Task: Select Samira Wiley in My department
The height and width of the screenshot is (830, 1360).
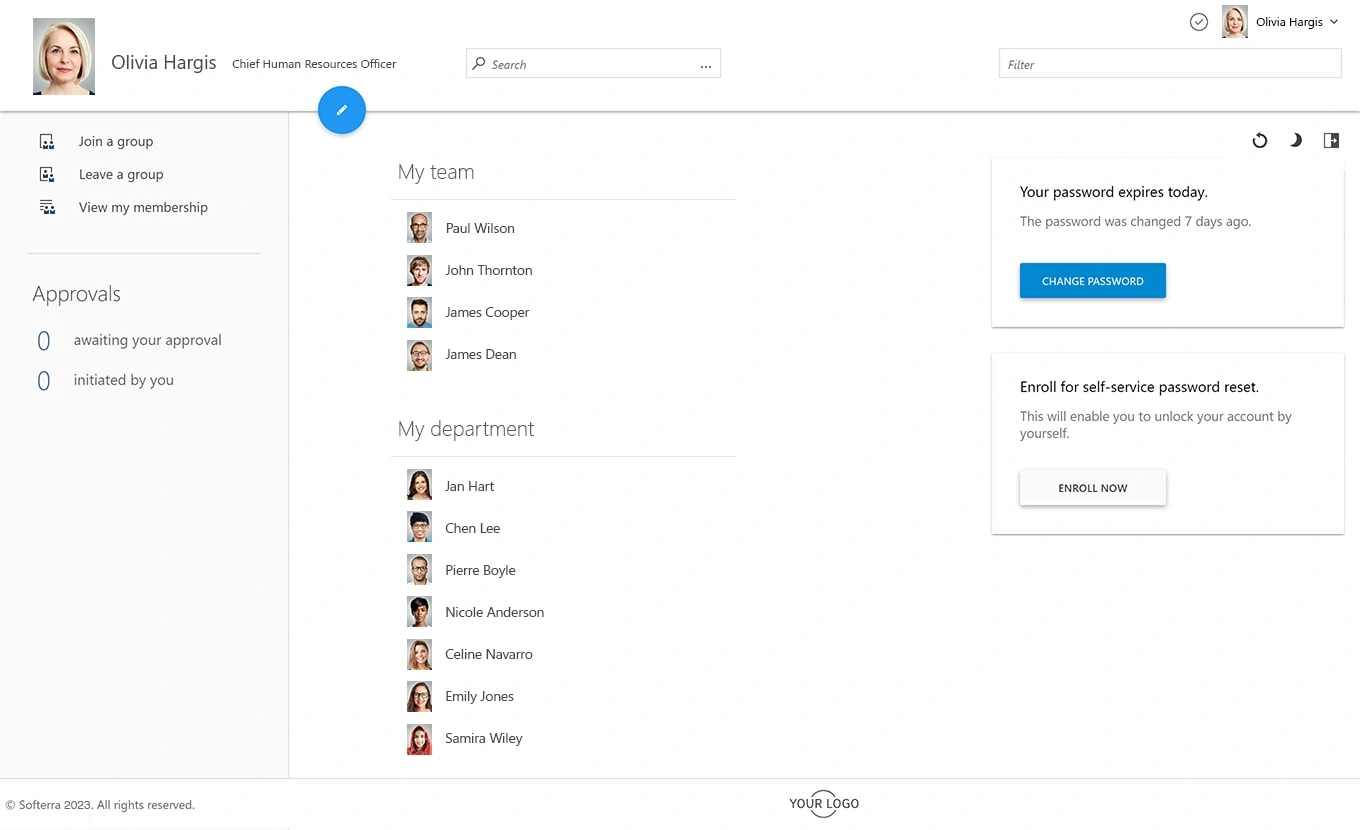Action: tap(484, 738)
